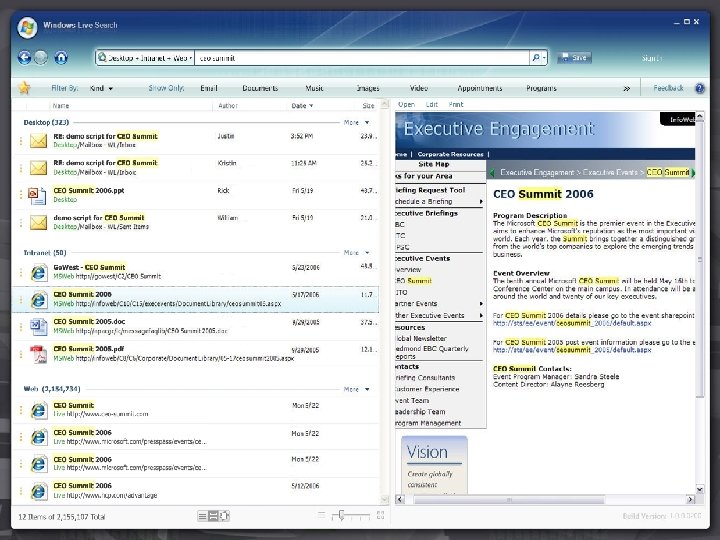Expand the Partner Events submenu arrow
The image size is (720, 540).
click(481, 304)
